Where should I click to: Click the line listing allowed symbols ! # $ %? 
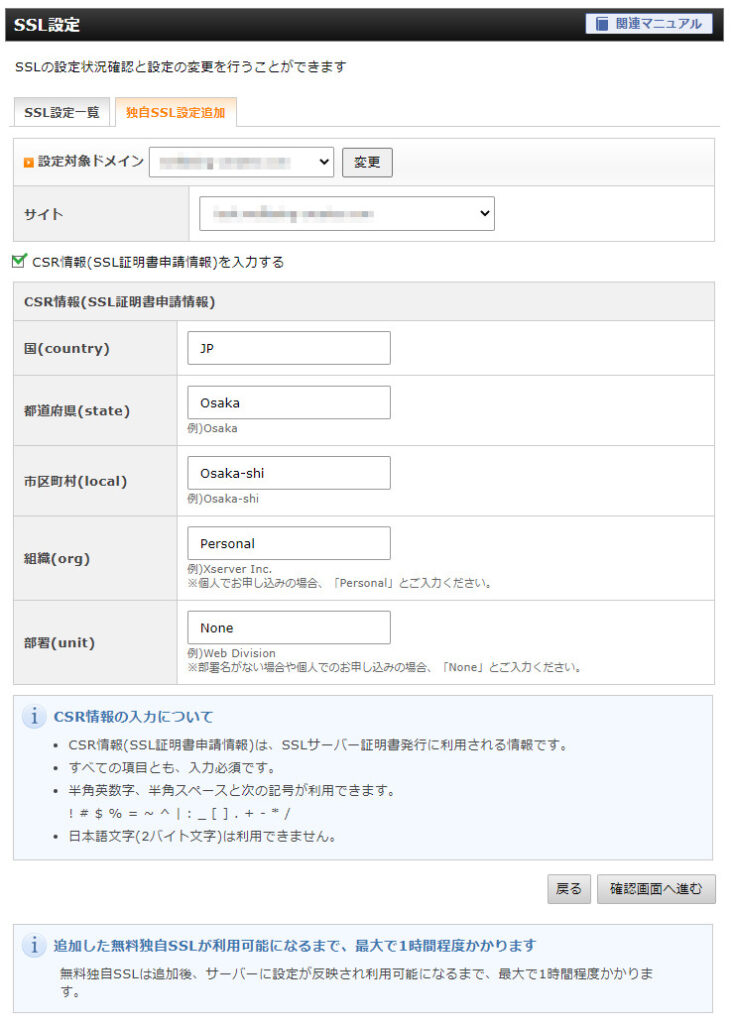tap(180, 813)
